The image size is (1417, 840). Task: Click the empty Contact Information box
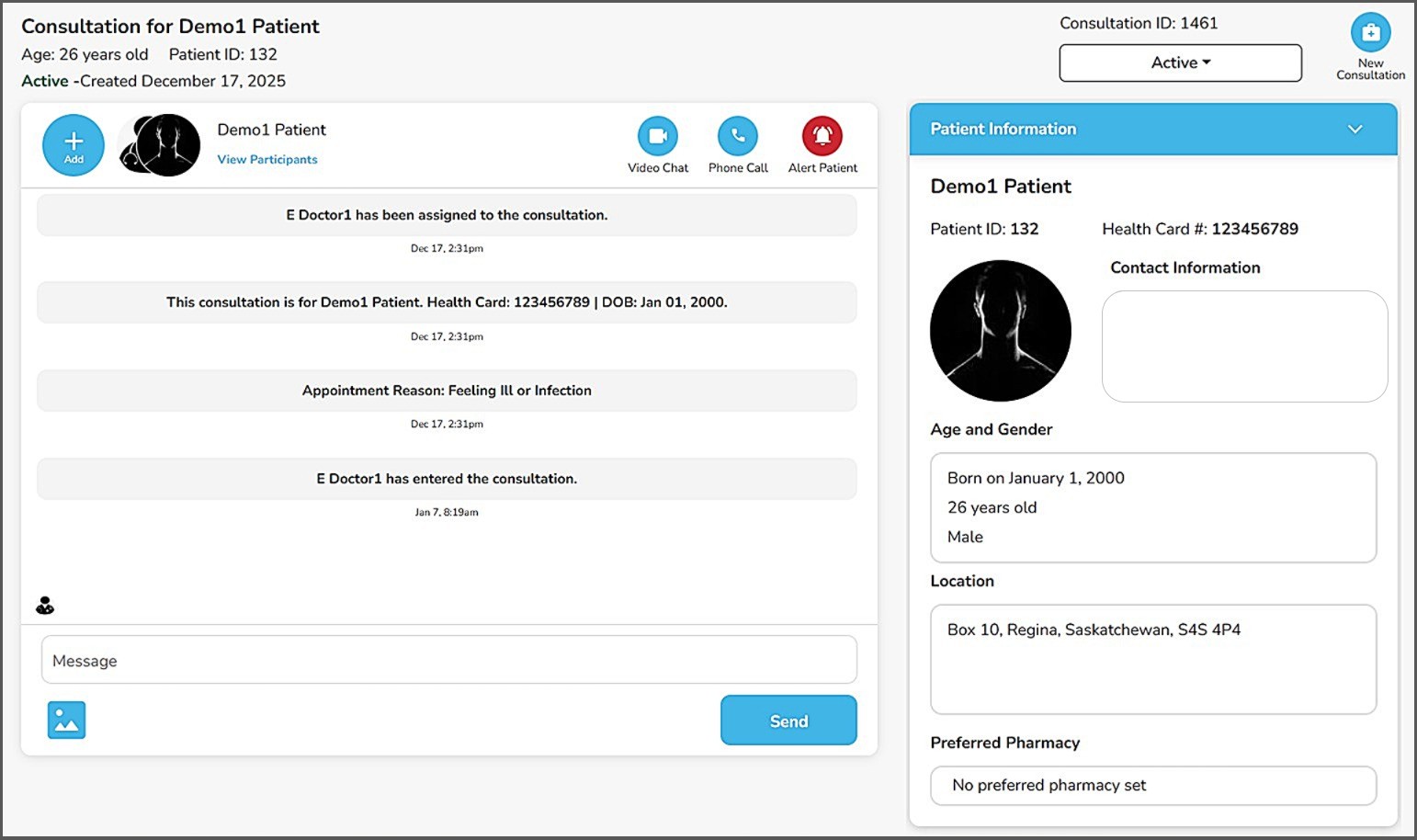tap(1244, 346)
